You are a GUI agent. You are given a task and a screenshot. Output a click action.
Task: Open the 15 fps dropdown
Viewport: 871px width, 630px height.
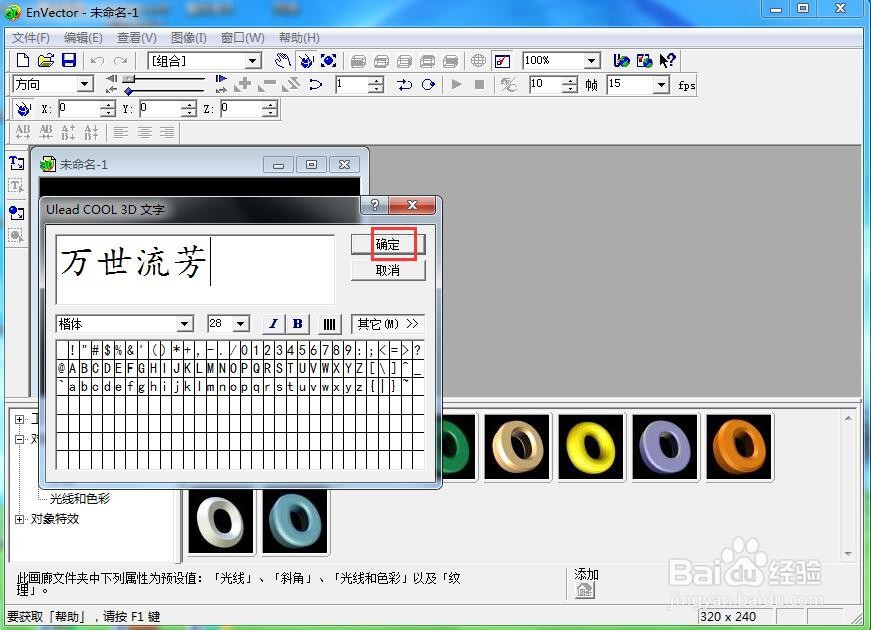[x=661, y=85]
